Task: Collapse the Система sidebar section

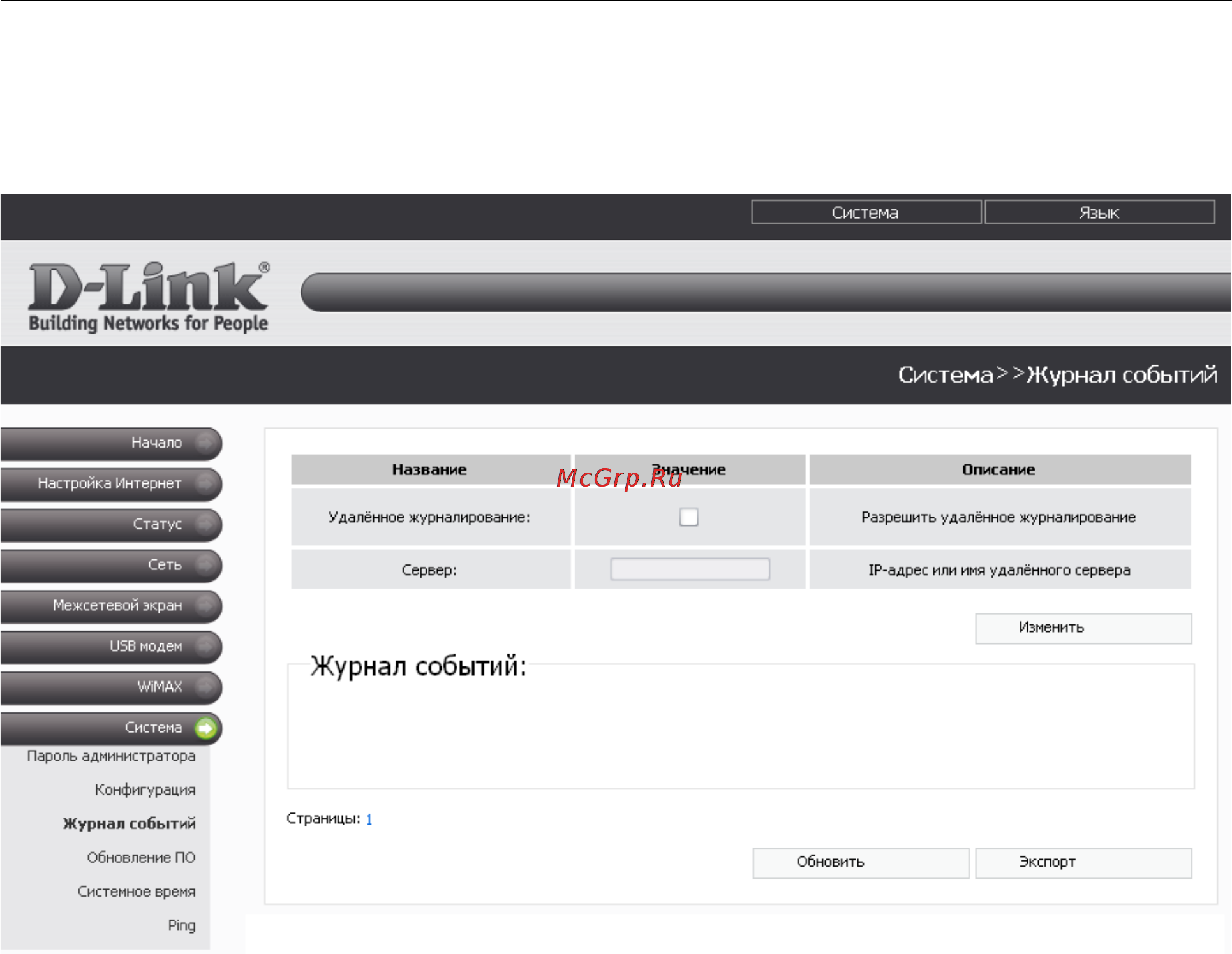Action: [x=111, y=728]
